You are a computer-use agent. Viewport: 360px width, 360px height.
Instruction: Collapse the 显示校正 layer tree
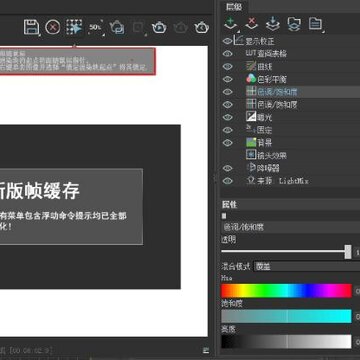pyautogui.click(x=238, y=41)
